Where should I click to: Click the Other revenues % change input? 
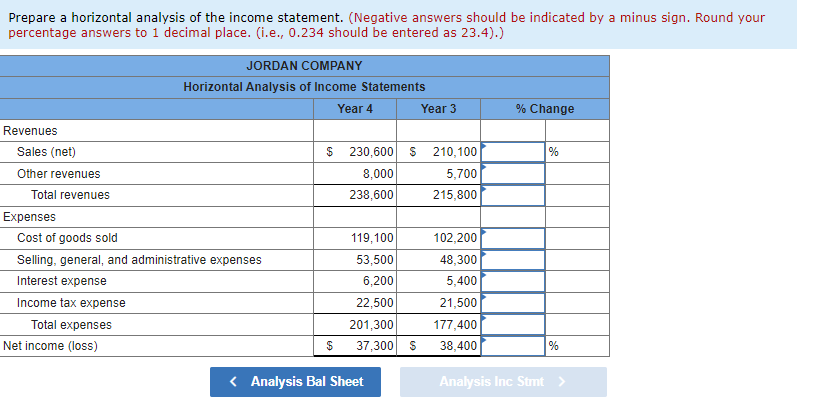pos(513,174)
